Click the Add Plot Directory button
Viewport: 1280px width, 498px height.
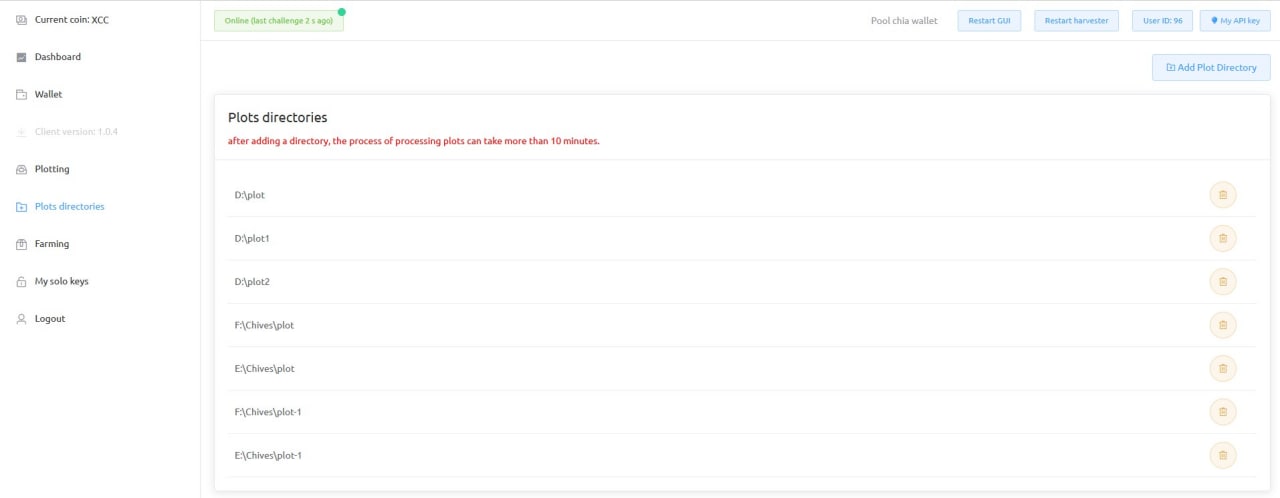click(x=1211, y=68)
